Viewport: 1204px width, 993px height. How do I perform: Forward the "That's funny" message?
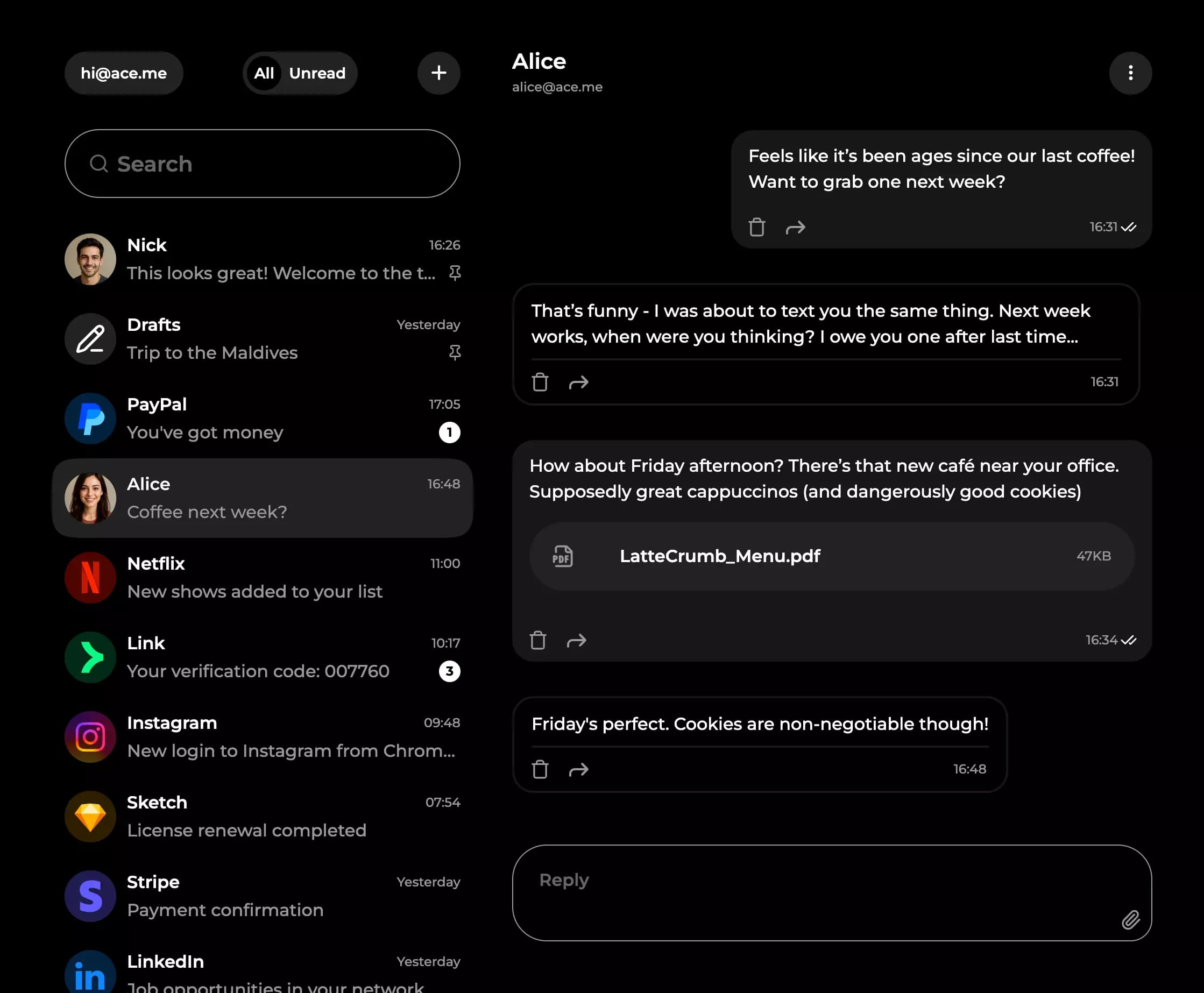pyautogui.click(x=579, y=382)
